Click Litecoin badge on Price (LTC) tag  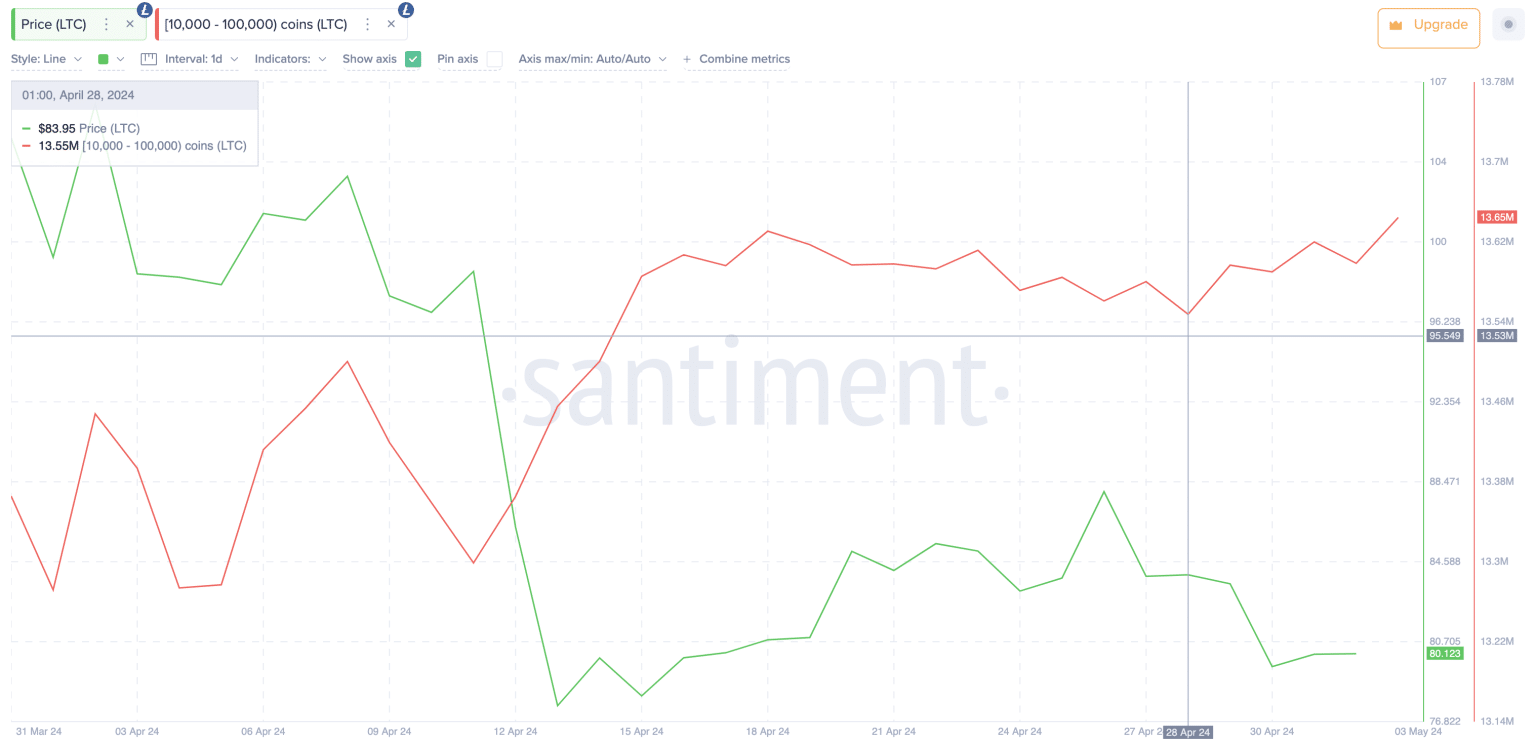[145, 10]
